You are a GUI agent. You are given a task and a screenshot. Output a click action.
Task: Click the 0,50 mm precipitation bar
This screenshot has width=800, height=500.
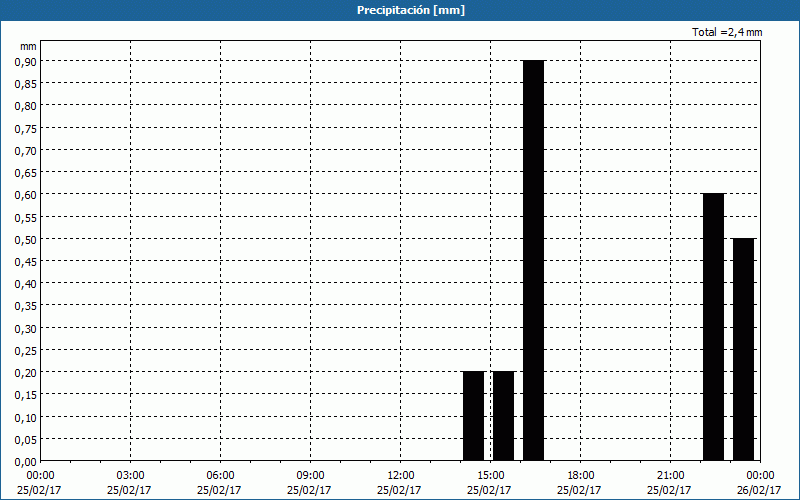pyautogui.click(x=743, y=349)
